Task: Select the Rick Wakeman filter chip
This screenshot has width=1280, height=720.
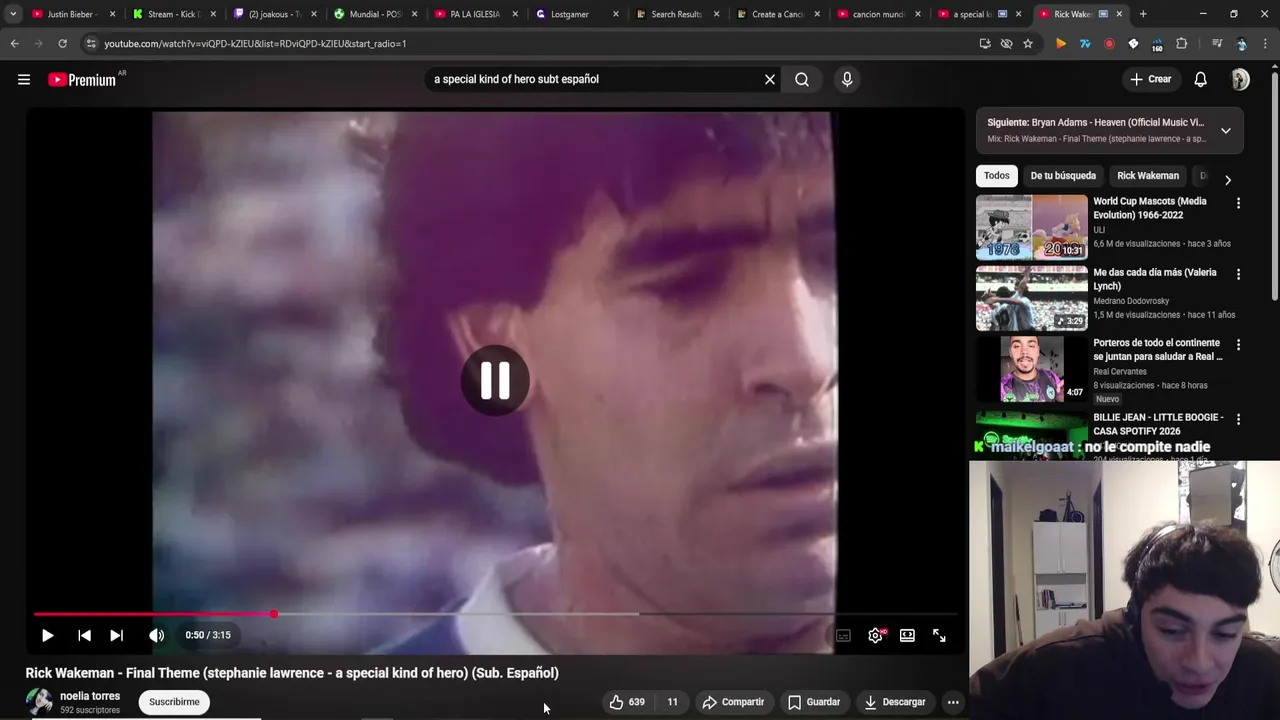Action: click(x=1148, y=175)
